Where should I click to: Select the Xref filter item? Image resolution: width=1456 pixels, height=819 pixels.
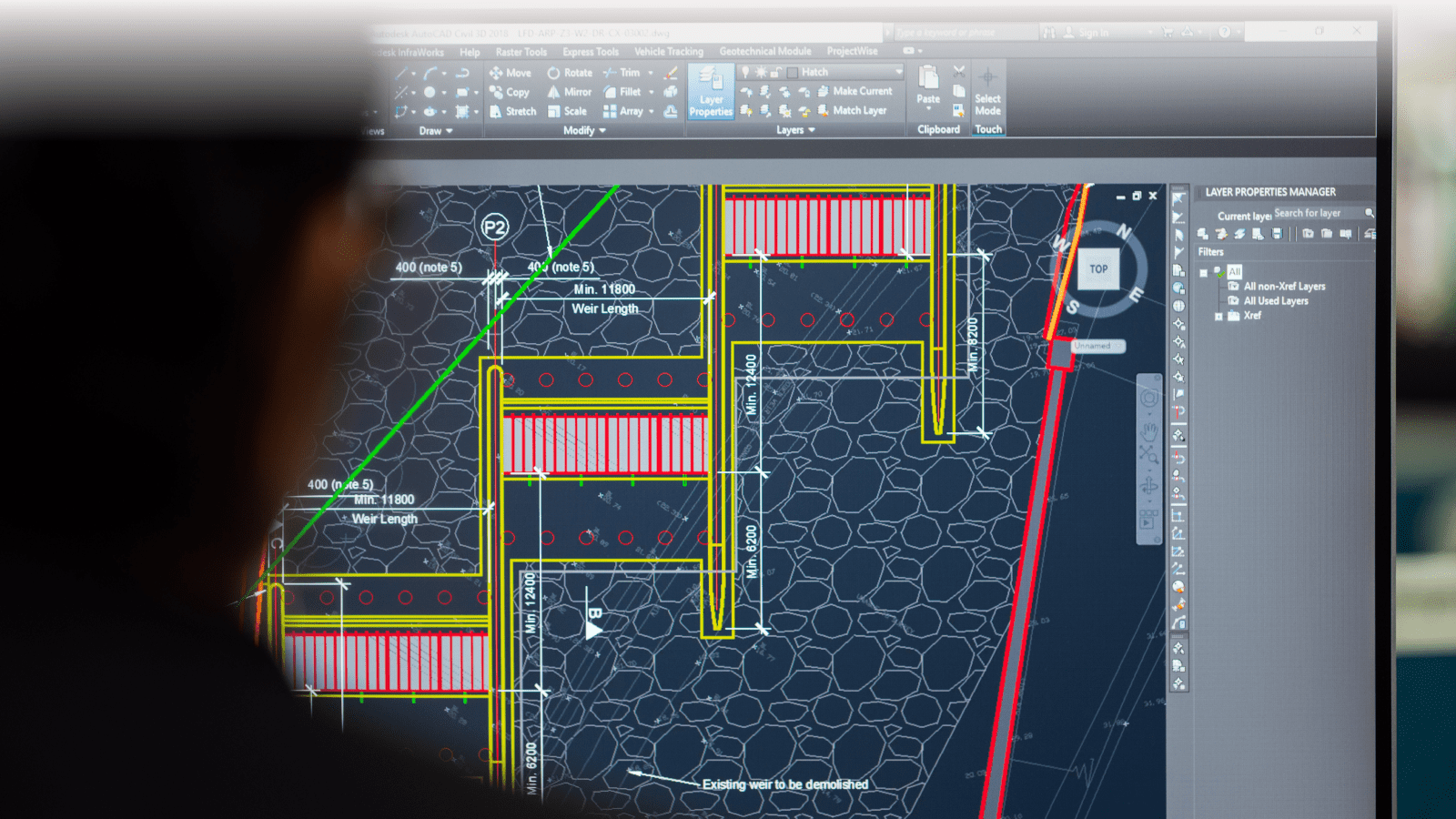(x=1252, y=316)
